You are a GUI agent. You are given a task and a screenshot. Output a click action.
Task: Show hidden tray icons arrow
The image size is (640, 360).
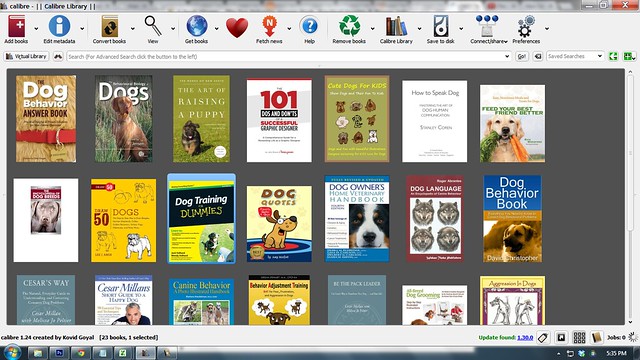coord(559,353)
